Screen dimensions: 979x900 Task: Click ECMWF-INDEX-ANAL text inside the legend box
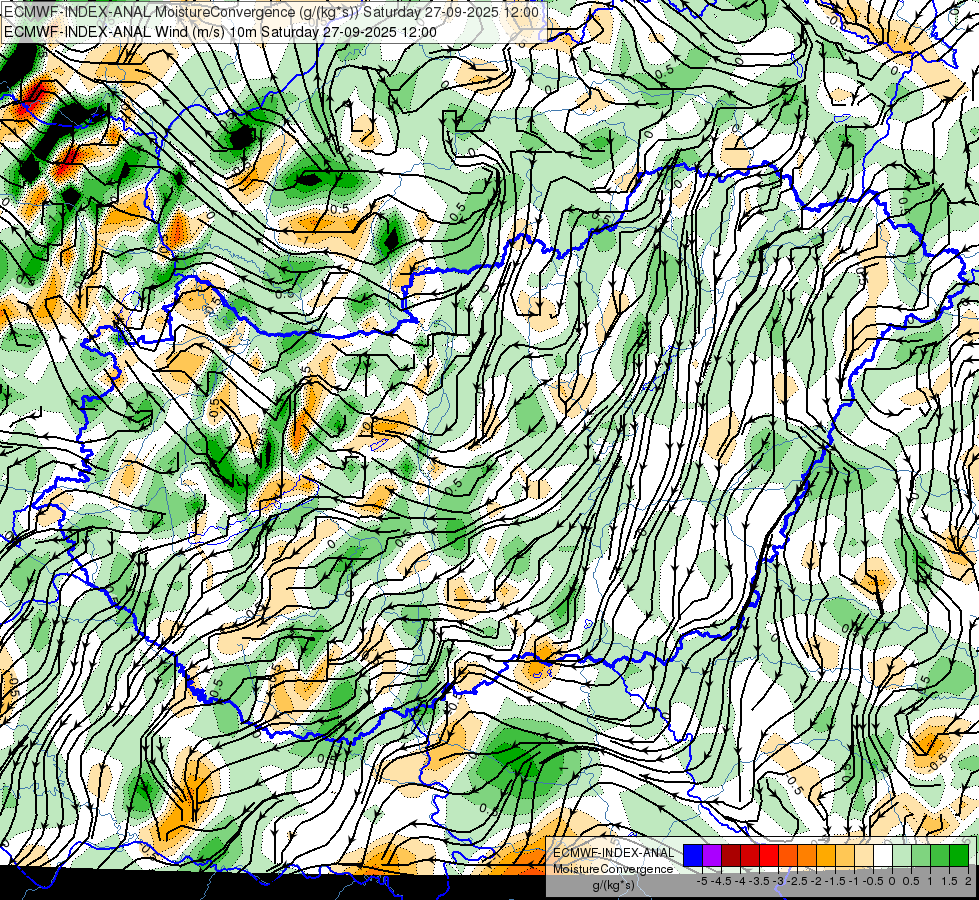(x=614, y=853)
